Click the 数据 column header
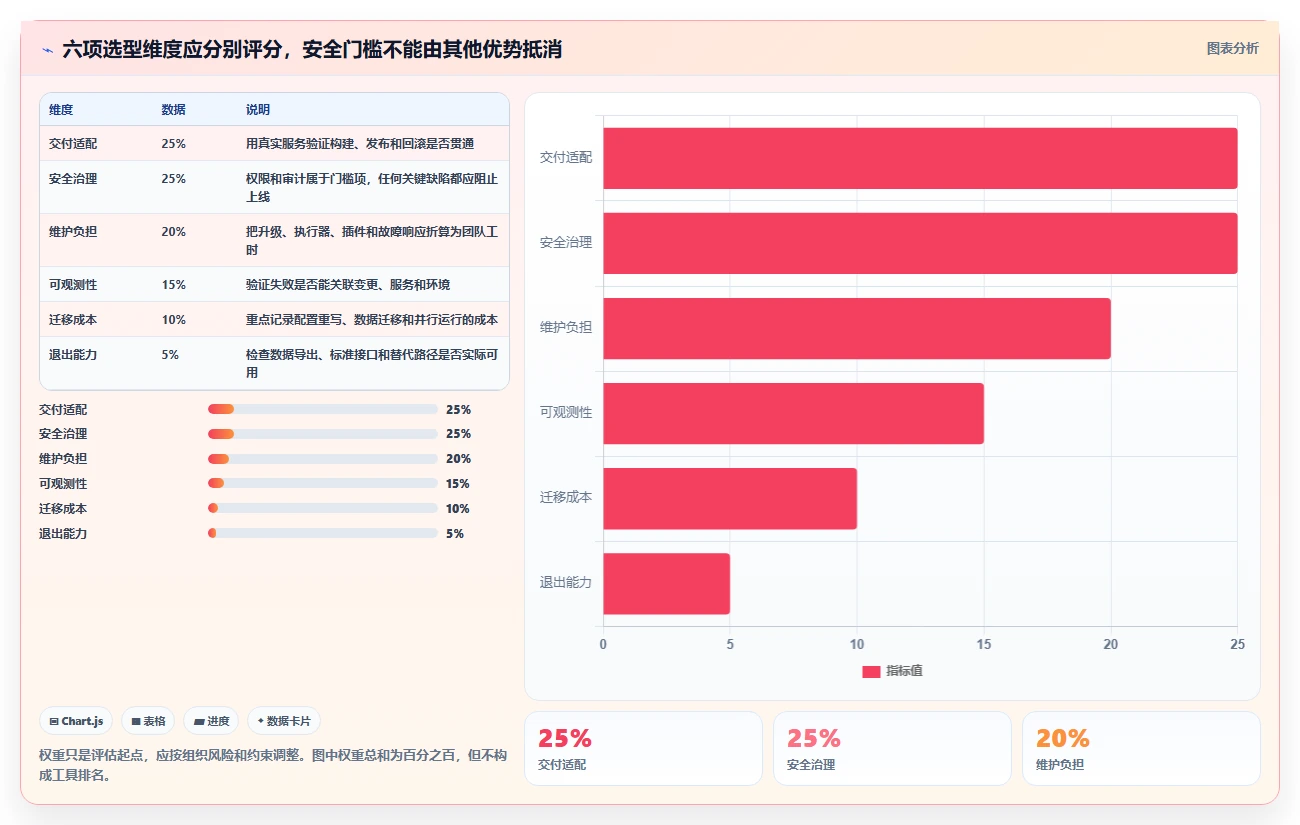 [173, 110]
